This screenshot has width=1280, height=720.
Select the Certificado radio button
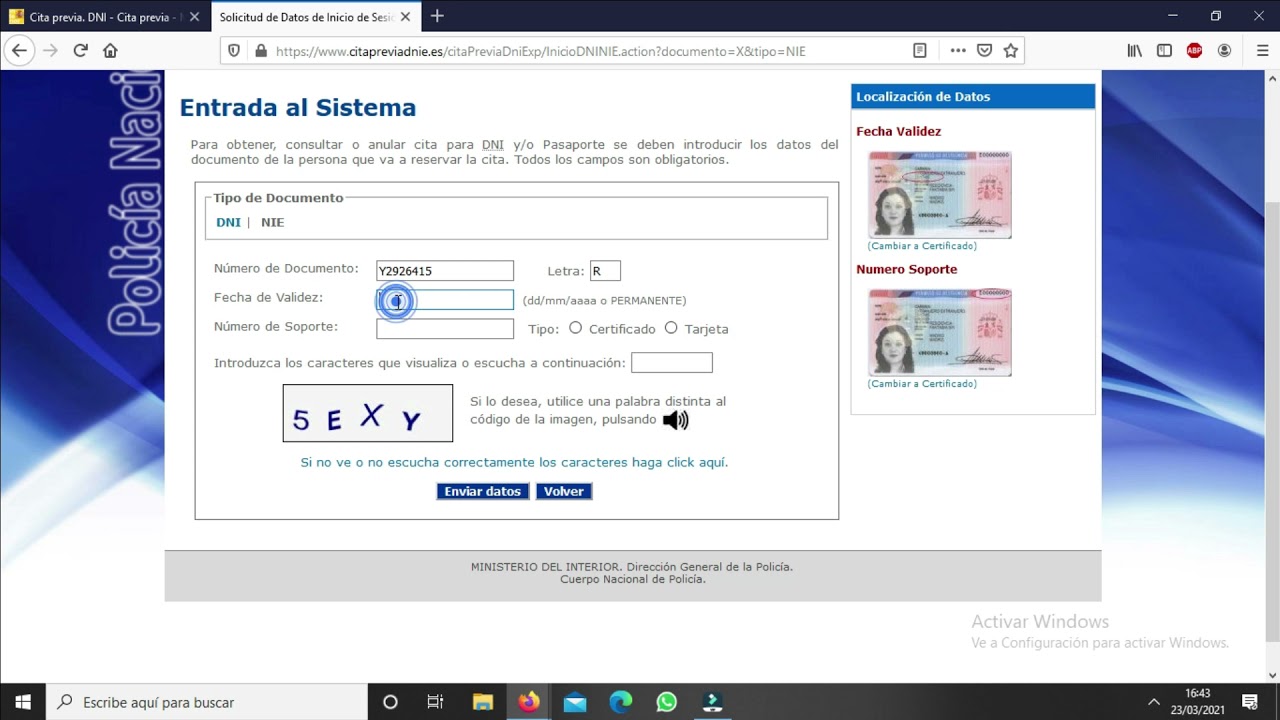click(x=575, y=328)
